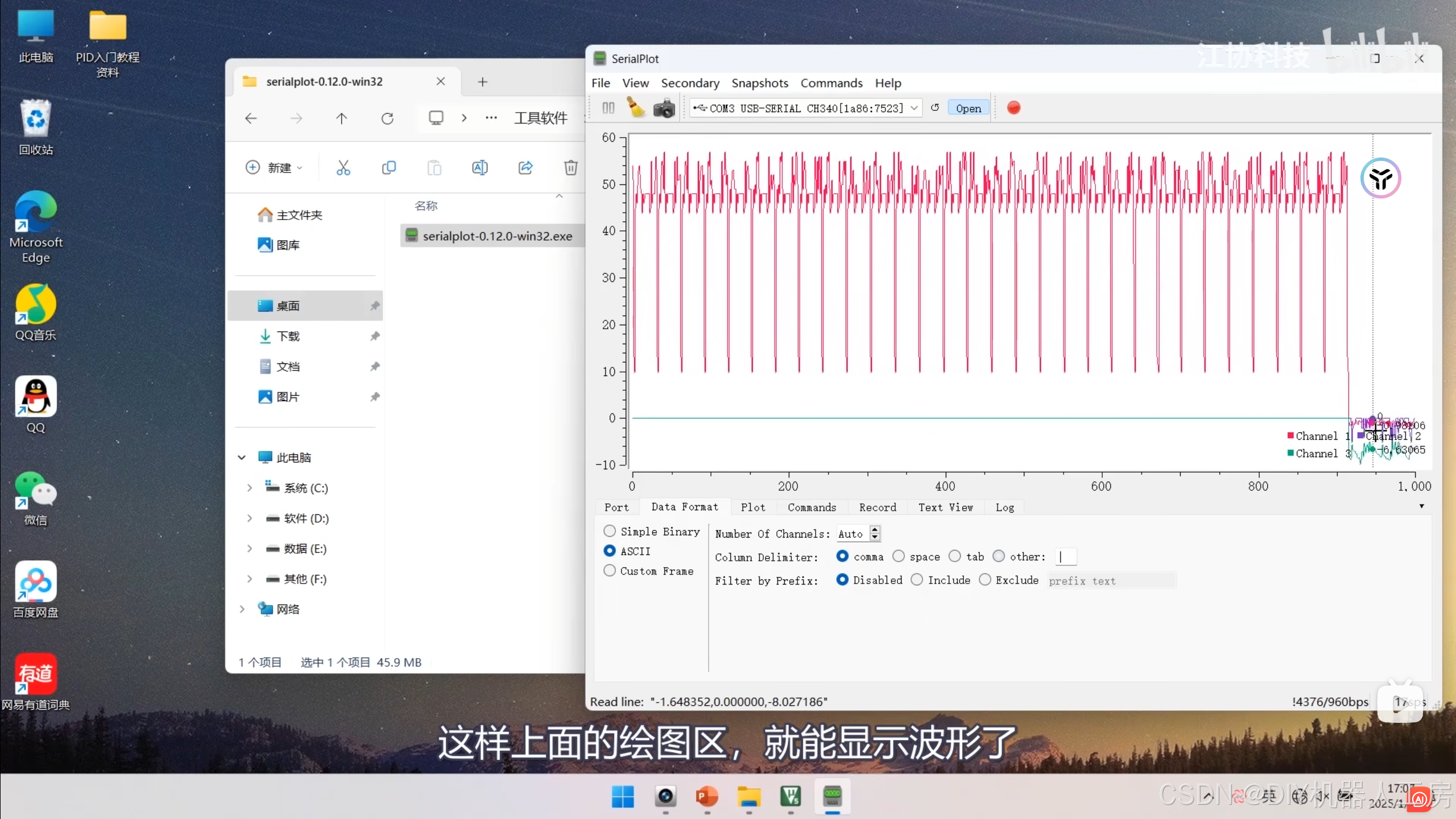Click the share icon in Explorer toolbar
Screen dimensions: 1456x819
(x=526, y=168)
